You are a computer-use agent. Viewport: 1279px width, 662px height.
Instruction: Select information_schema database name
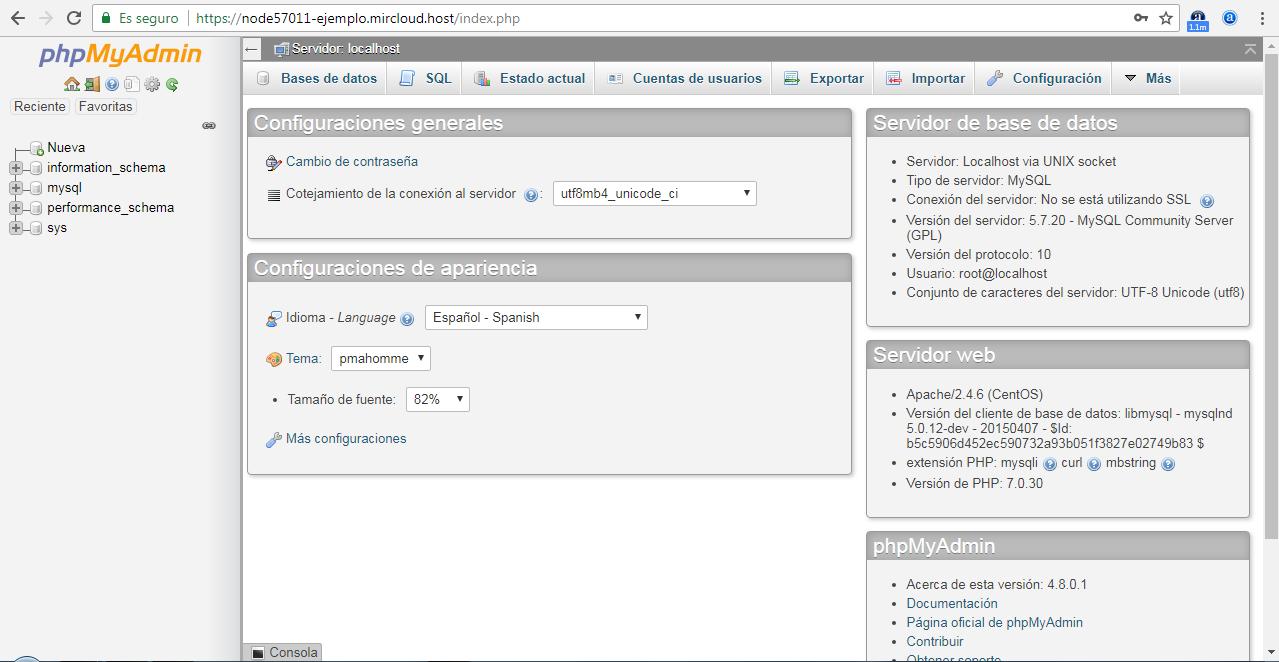point(106,168)
